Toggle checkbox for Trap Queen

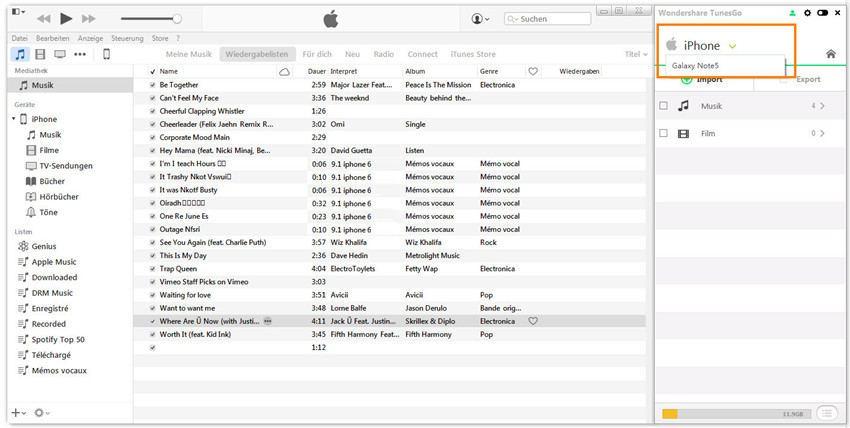tap(152, 269)
